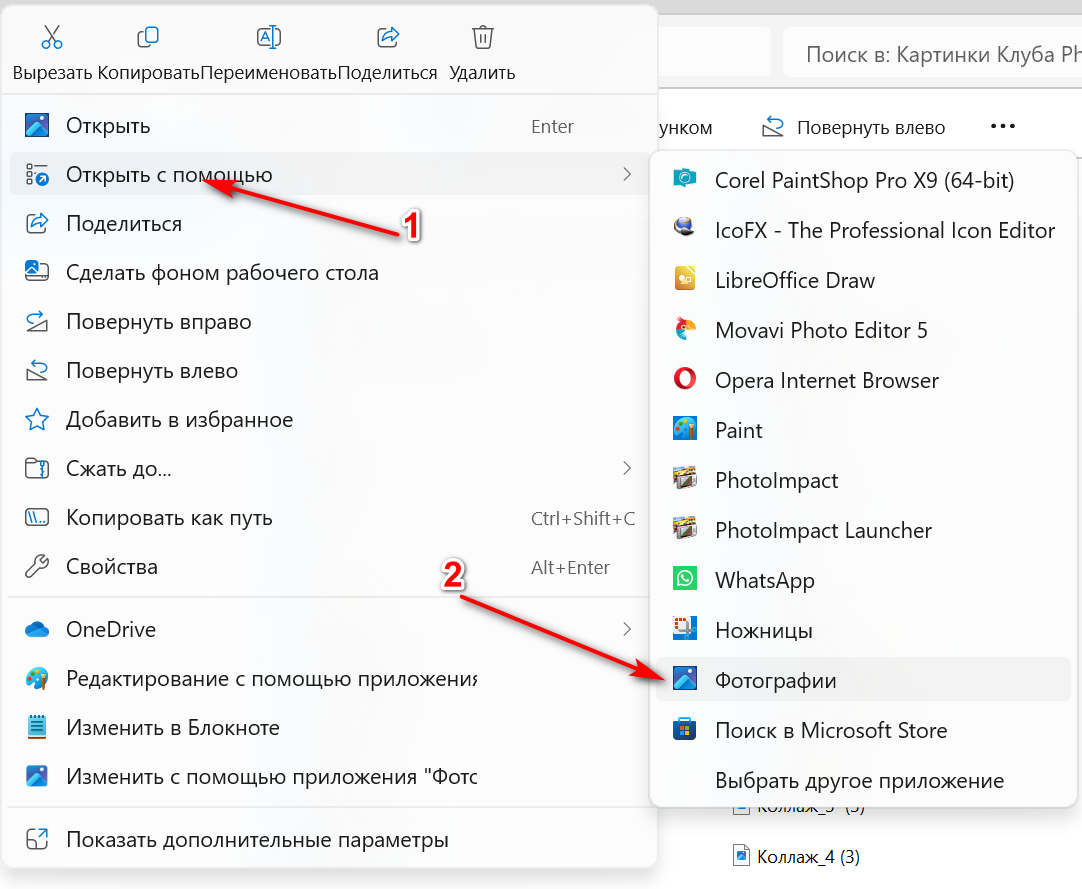Select the Коллаж_4 (3) file
Screen dimensions: 1082x889
pos(796,857)
